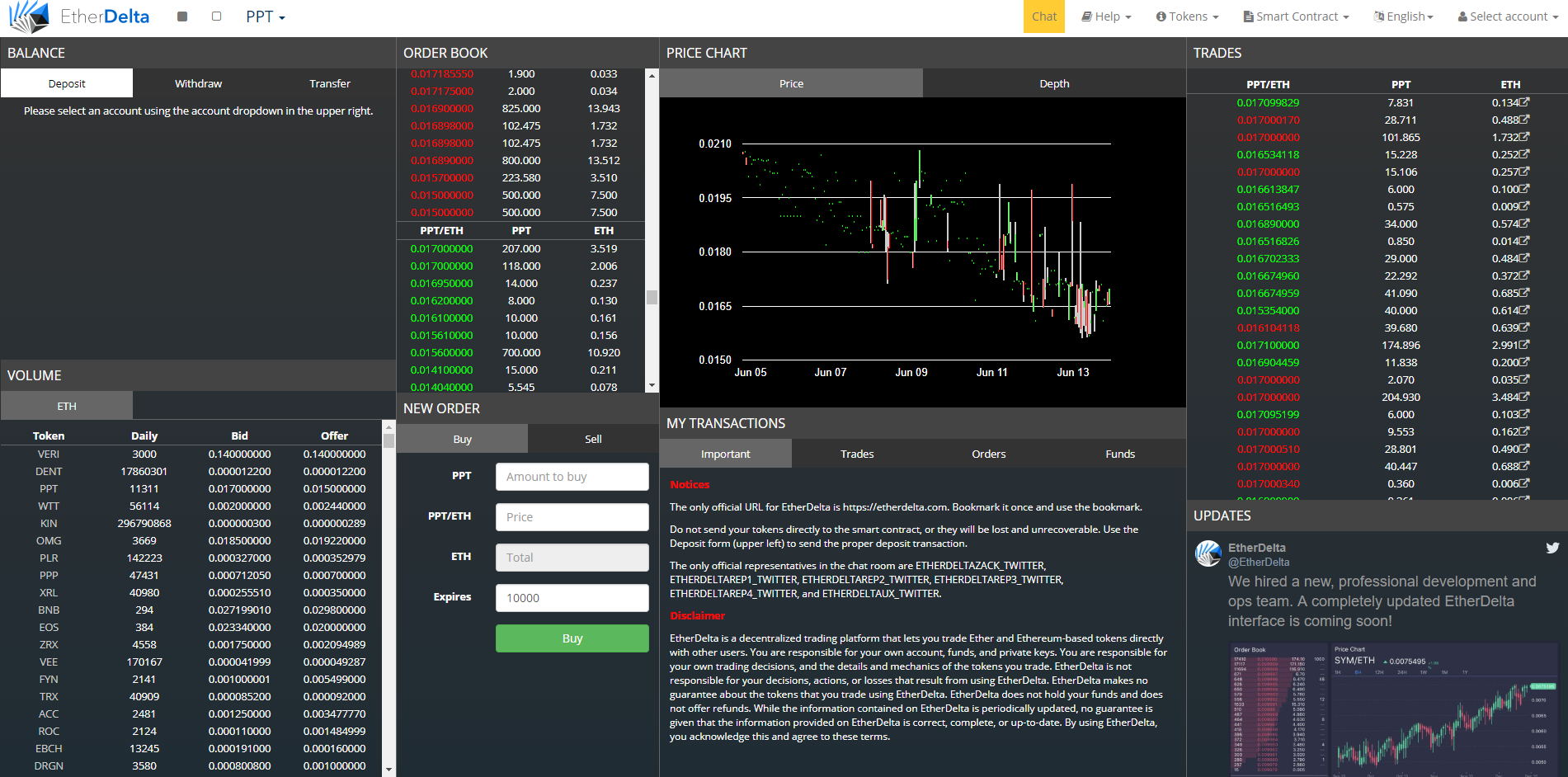Screen dimensions: 1568x777
Task: Toggle the dark filled square theme icon
Action: [182, 16]
